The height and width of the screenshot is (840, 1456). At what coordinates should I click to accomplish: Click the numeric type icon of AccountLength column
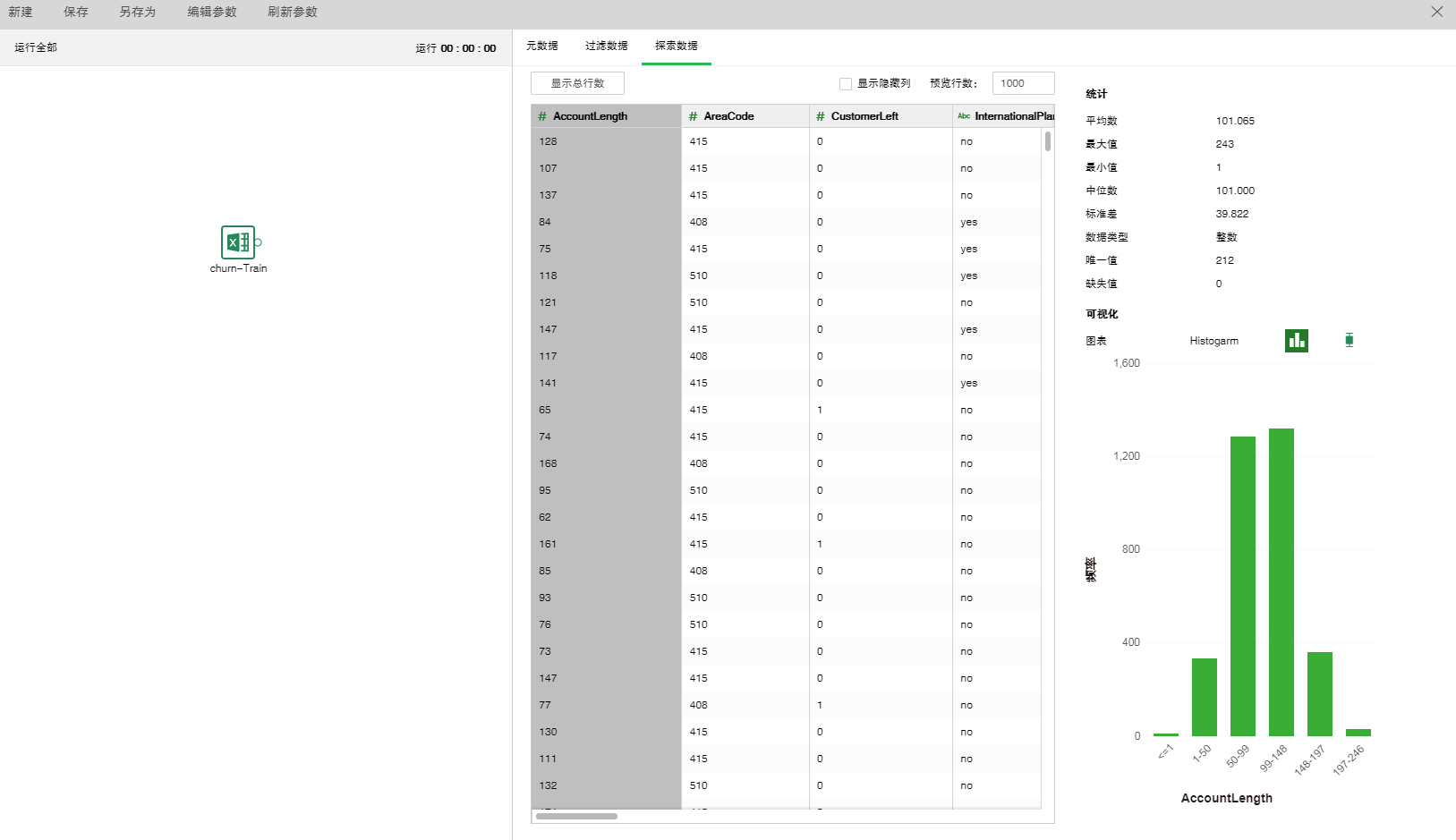pos(542,116)
